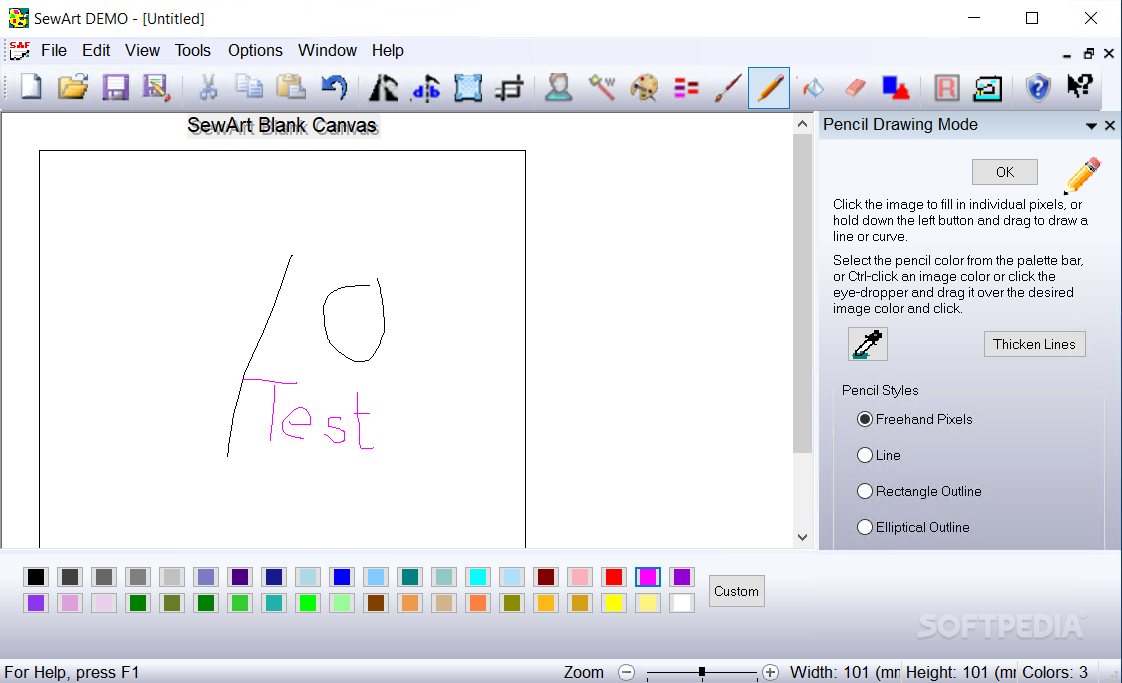
Task: Open the Edit menu
Action: 96,50
